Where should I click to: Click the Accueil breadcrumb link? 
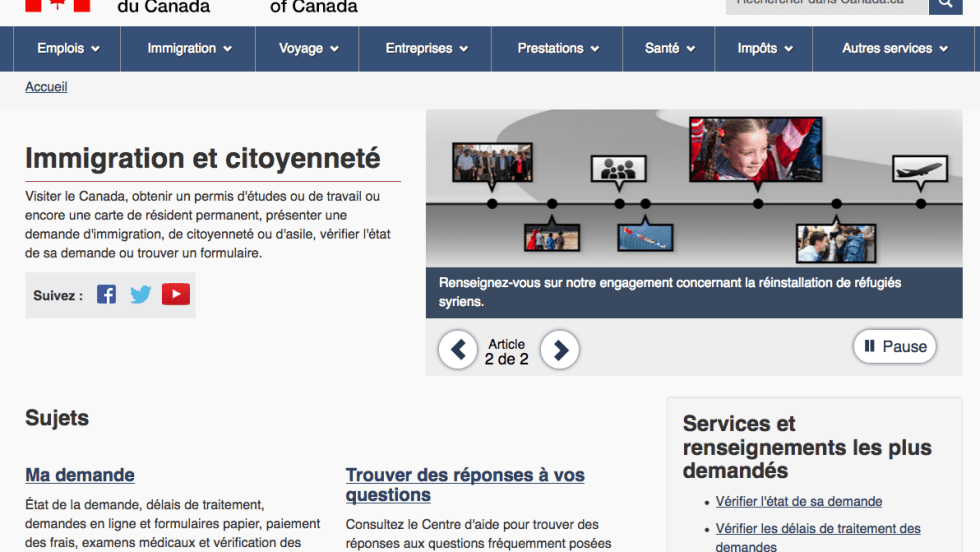coord(46,87)
